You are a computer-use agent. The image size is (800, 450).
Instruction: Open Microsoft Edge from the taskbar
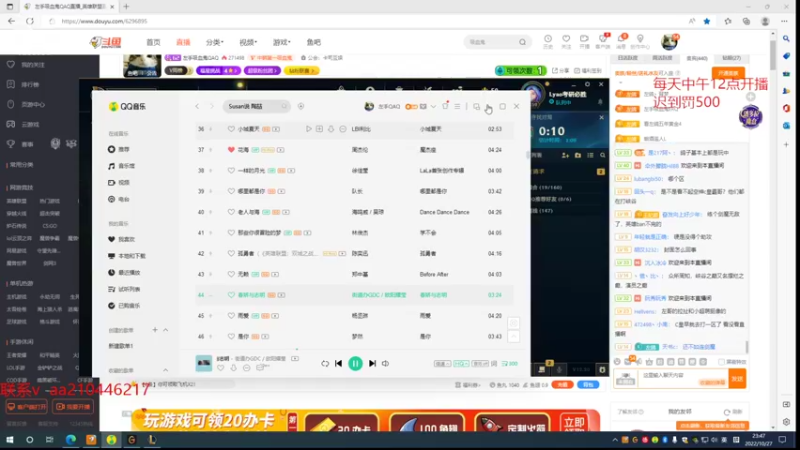pos(70,440)
